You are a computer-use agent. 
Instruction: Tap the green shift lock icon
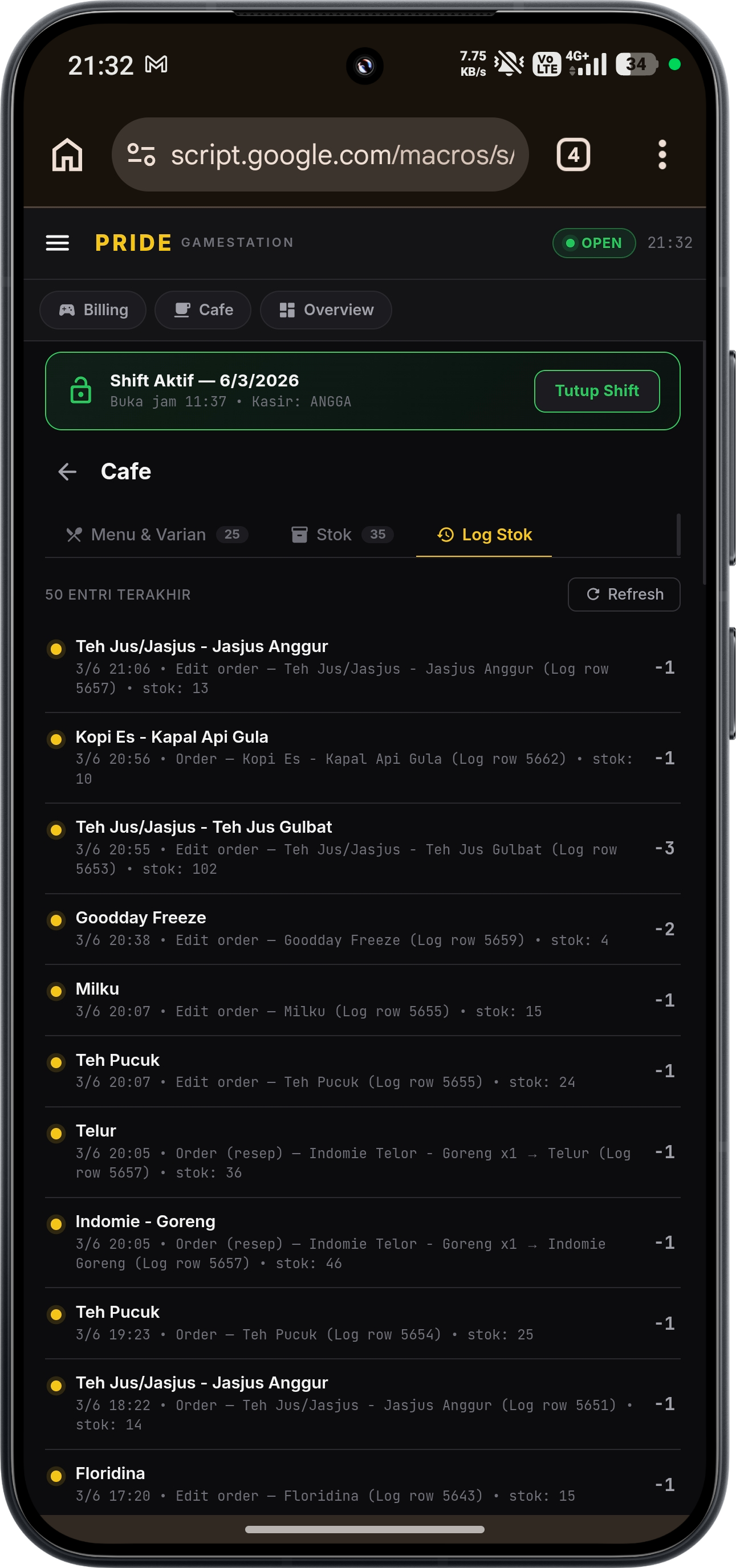tap(80, 391)
